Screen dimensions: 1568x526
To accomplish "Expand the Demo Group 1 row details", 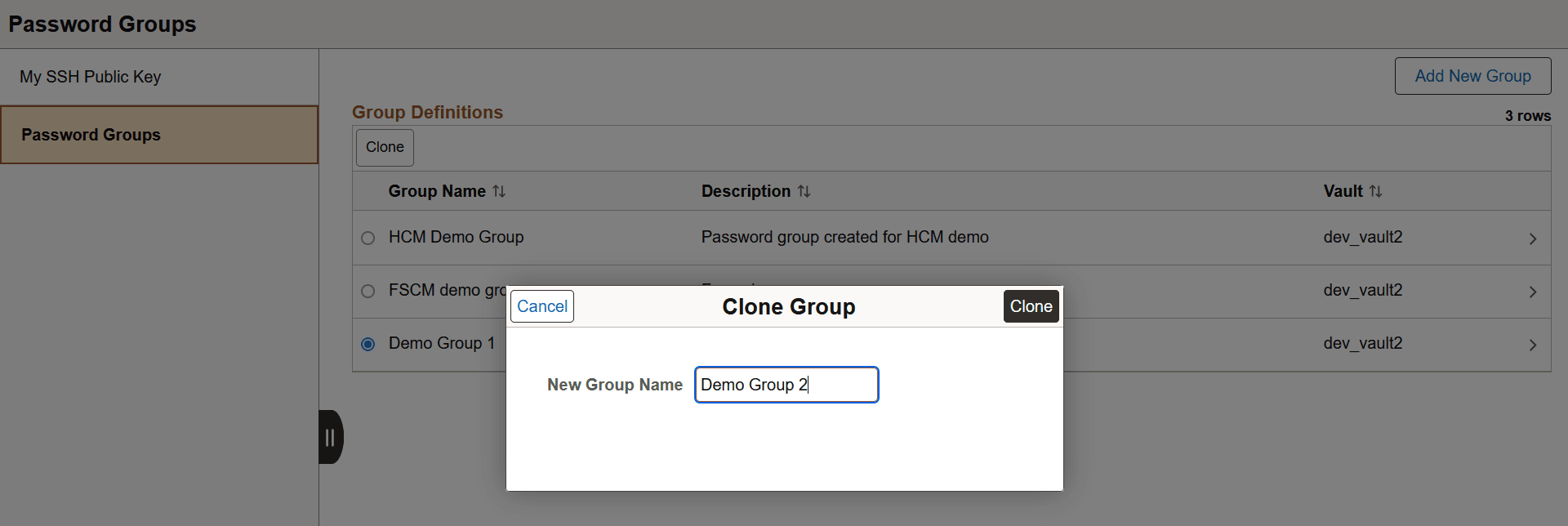I will click(x=1532, y=344).
